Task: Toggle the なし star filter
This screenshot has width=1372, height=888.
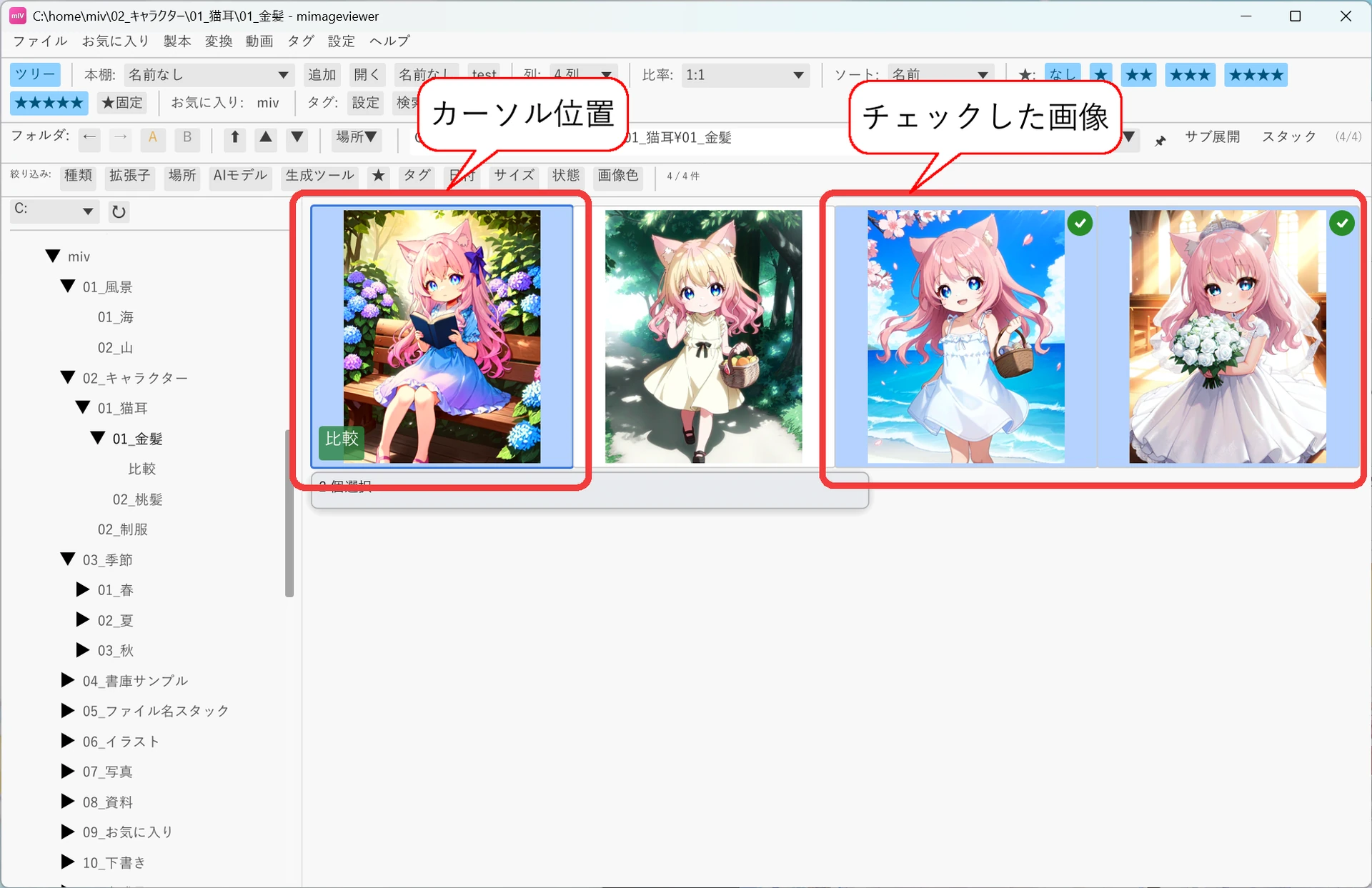Action: pyautogui.click(x=1062, y=74)
